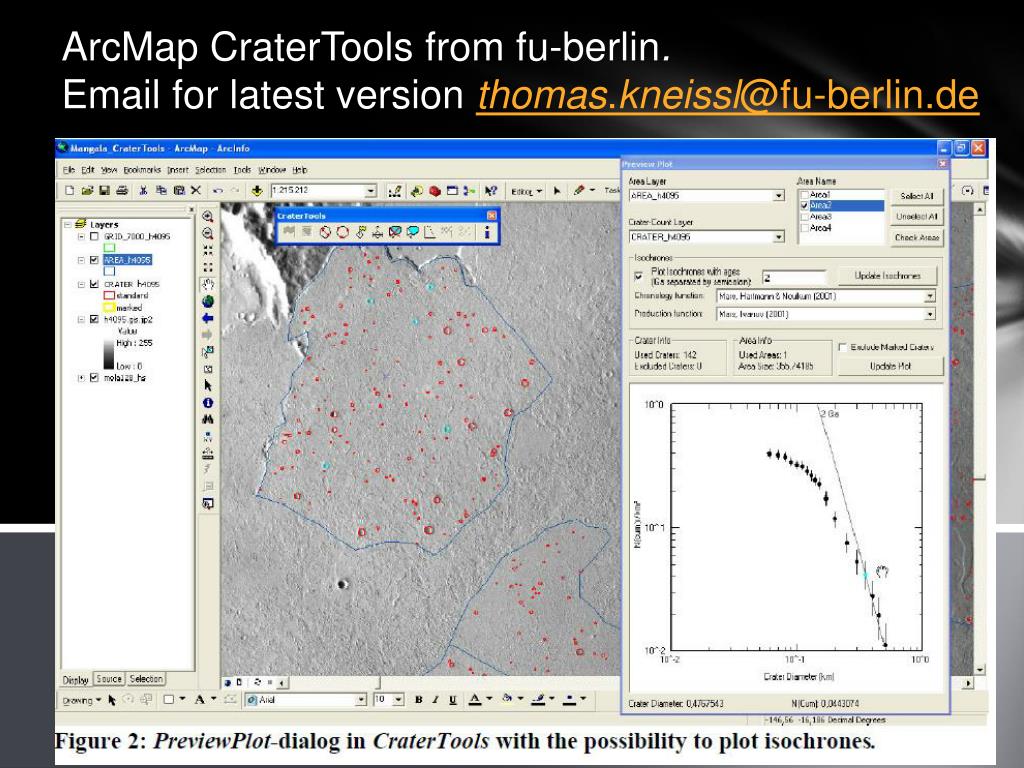Click the Italic formatting icon
The height and width of the screenshot is (768, 1024).
[x=435, y=699]
